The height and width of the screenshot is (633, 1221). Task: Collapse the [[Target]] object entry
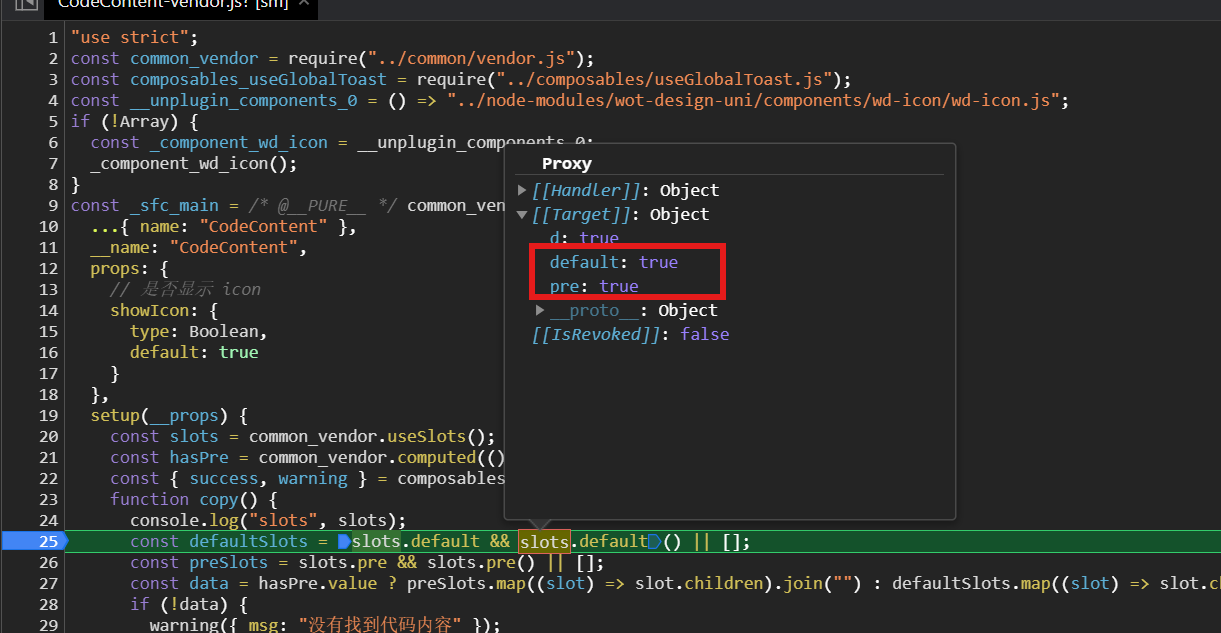click(x=522, y=215)
